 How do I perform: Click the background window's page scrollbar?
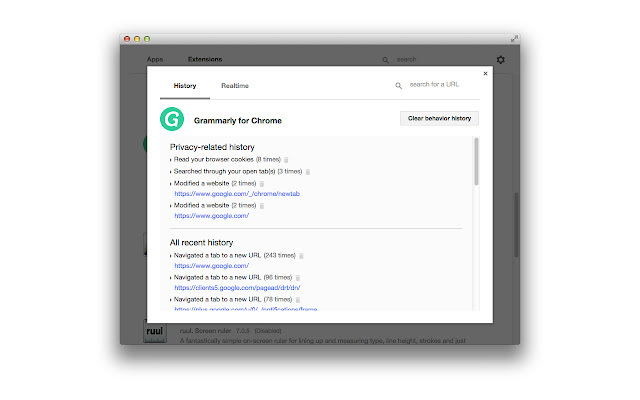point(516,224)
